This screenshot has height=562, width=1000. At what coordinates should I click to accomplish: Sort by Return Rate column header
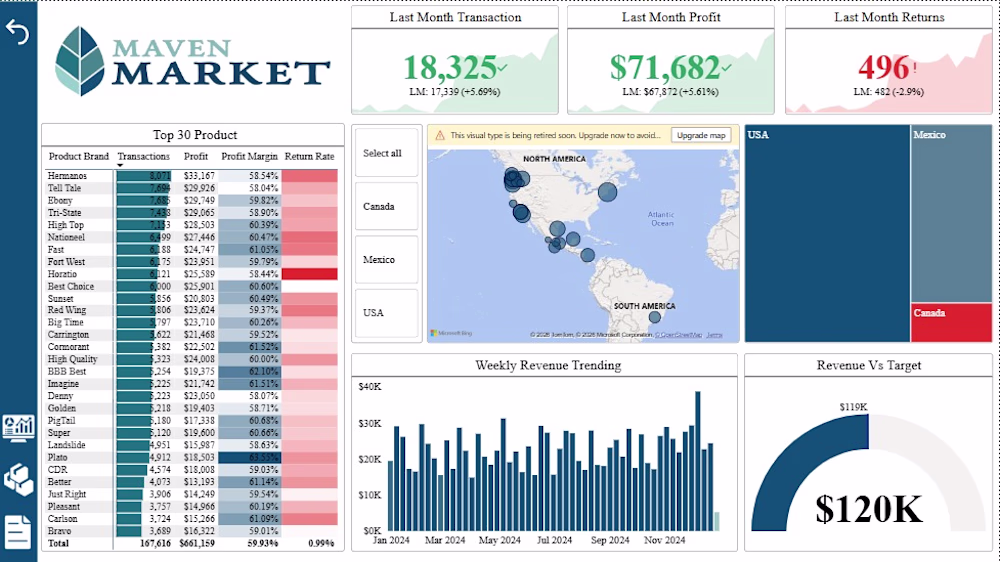click(309, 156)
